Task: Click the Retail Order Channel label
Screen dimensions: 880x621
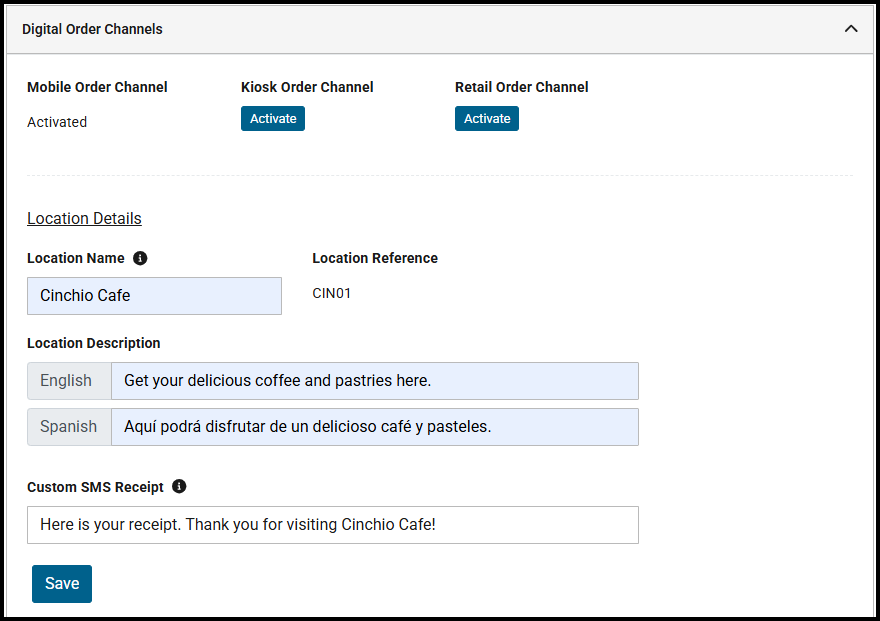Action: tap(521, 87)
